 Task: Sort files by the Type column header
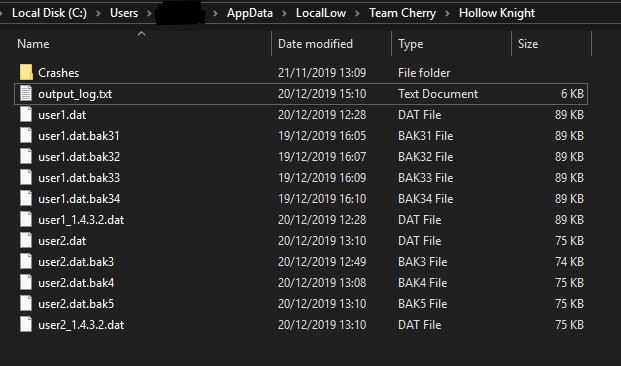point(410,44)
